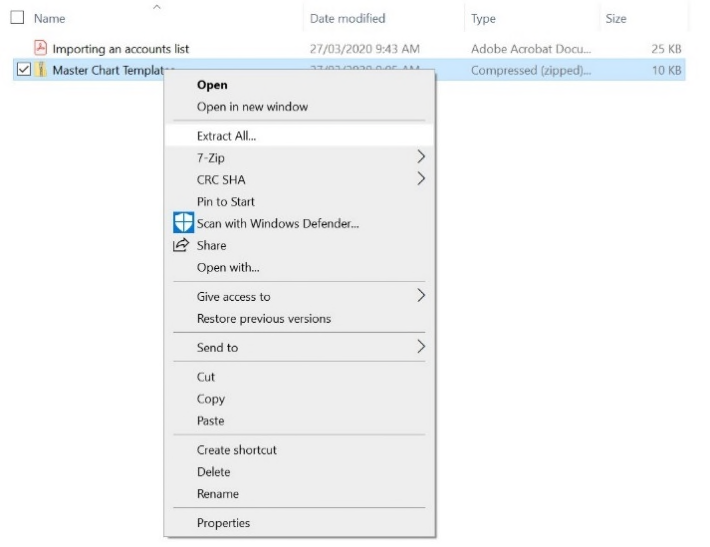
Task: Open Properties from the context menu
Action: pyautogui.click(x=223, y=523)
